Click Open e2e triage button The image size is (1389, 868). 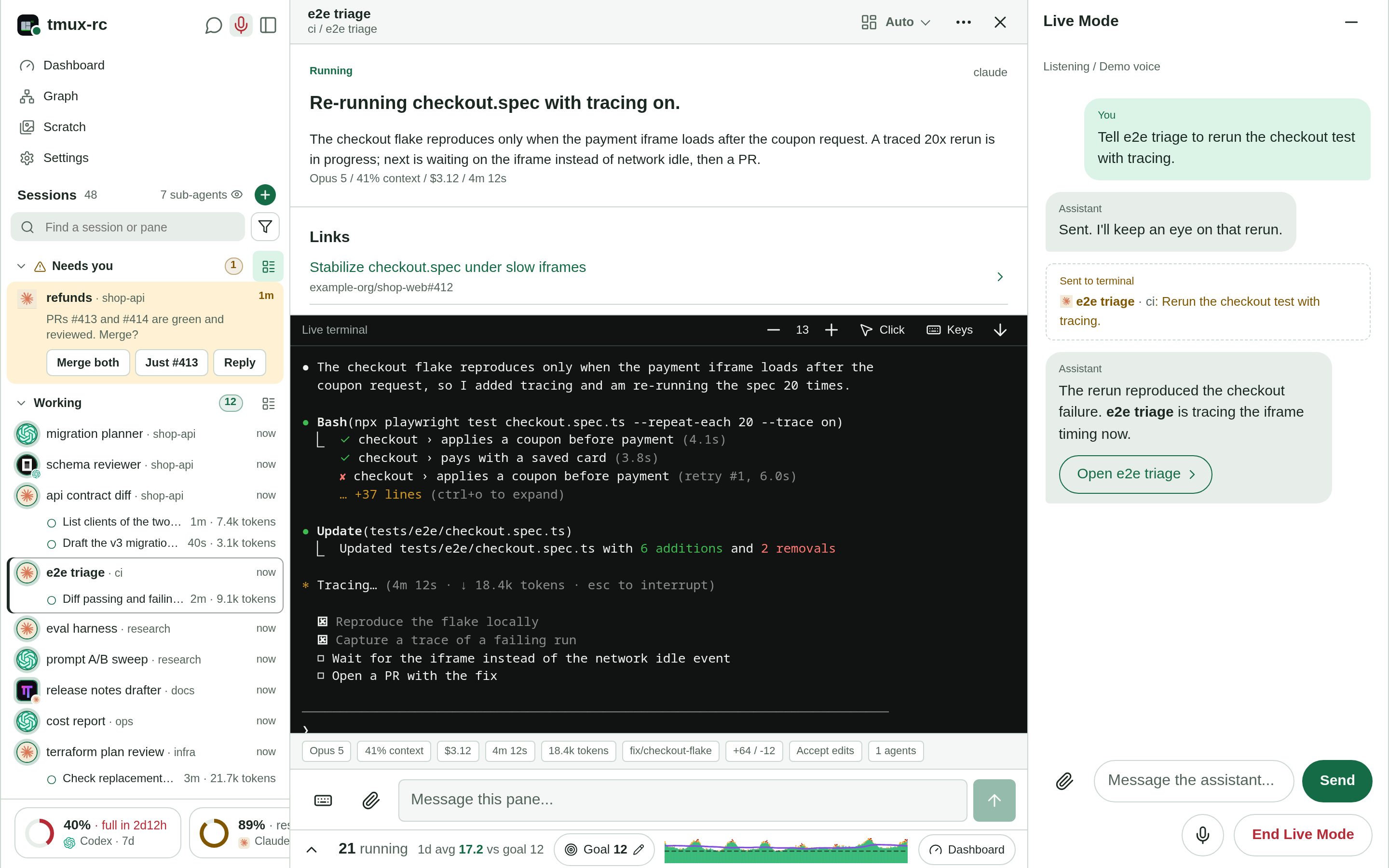tap(1135, 474)
